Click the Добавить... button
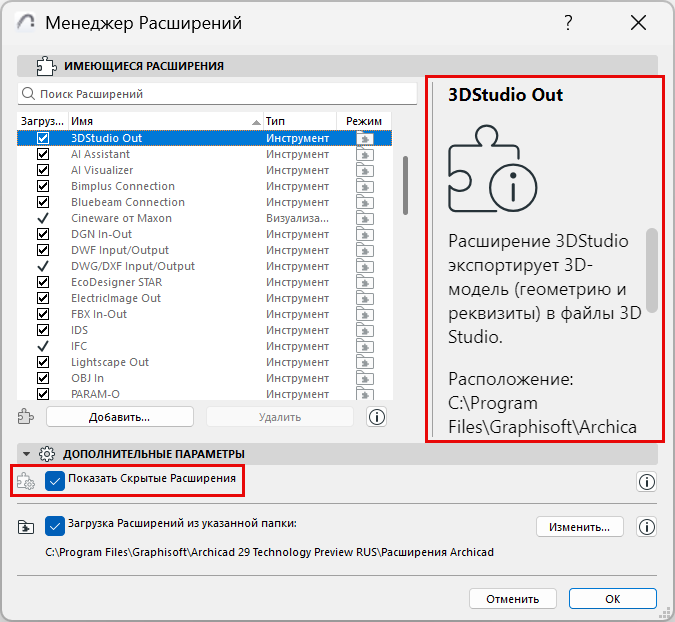This screenshot has width=675, height=622. [120, 417]
